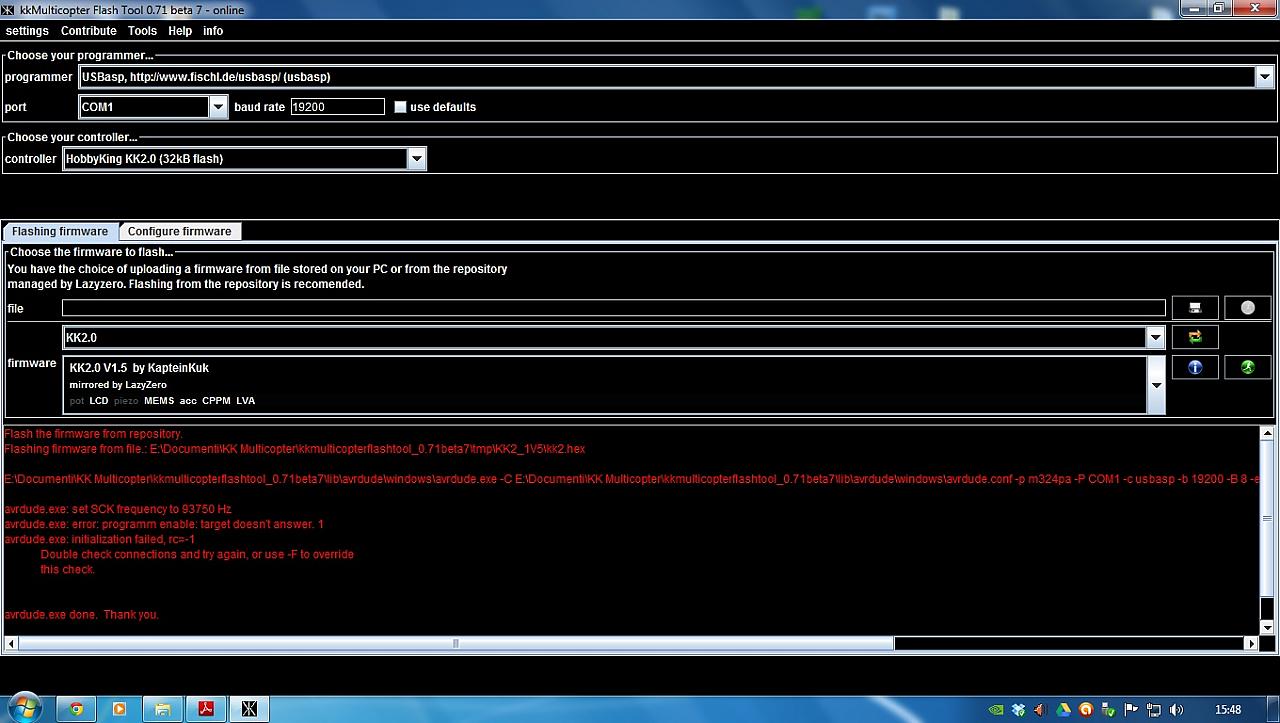The height and width of the screenshot is (723, 1280).
Task: Click the Show desktop button
Action: pos(1272,709)
